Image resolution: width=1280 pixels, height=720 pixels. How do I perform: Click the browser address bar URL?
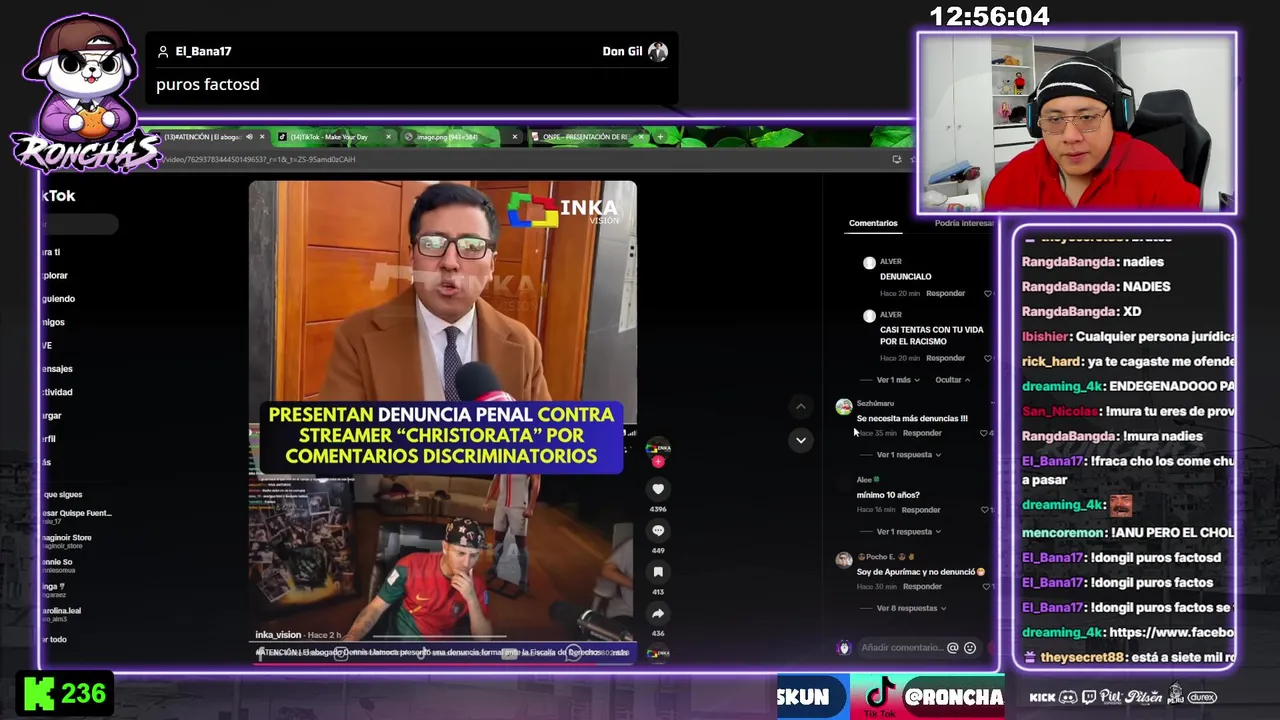pos(258,159)
